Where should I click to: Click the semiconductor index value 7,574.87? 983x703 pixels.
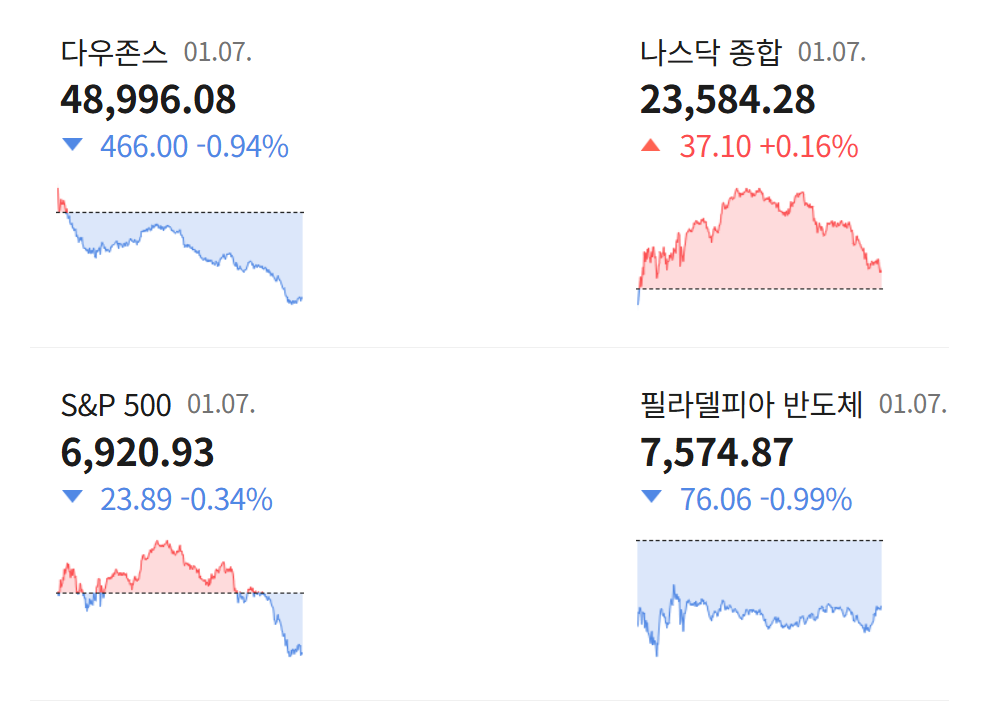tap(716, 452)
